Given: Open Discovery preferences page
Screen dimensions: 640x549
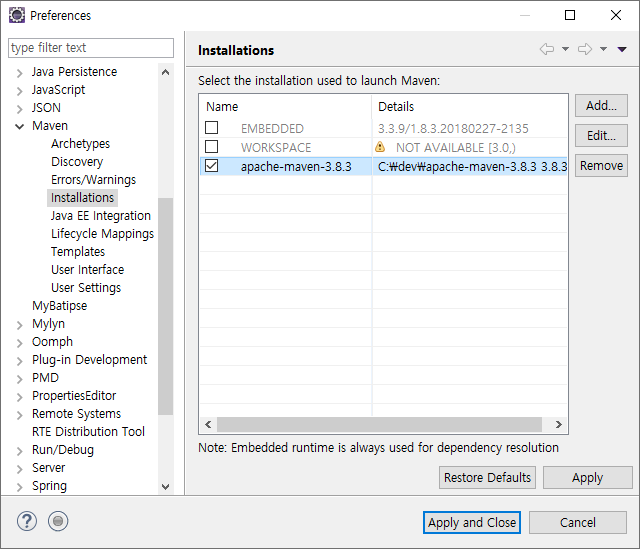Looking at the screenshot, I should [x=77, y=162].
